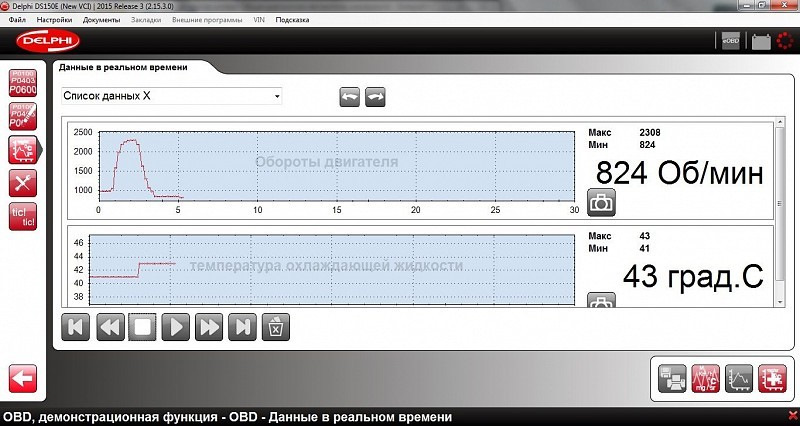
Task: Click the scrollbar down arrow of graph list
Action: (780, 302)
